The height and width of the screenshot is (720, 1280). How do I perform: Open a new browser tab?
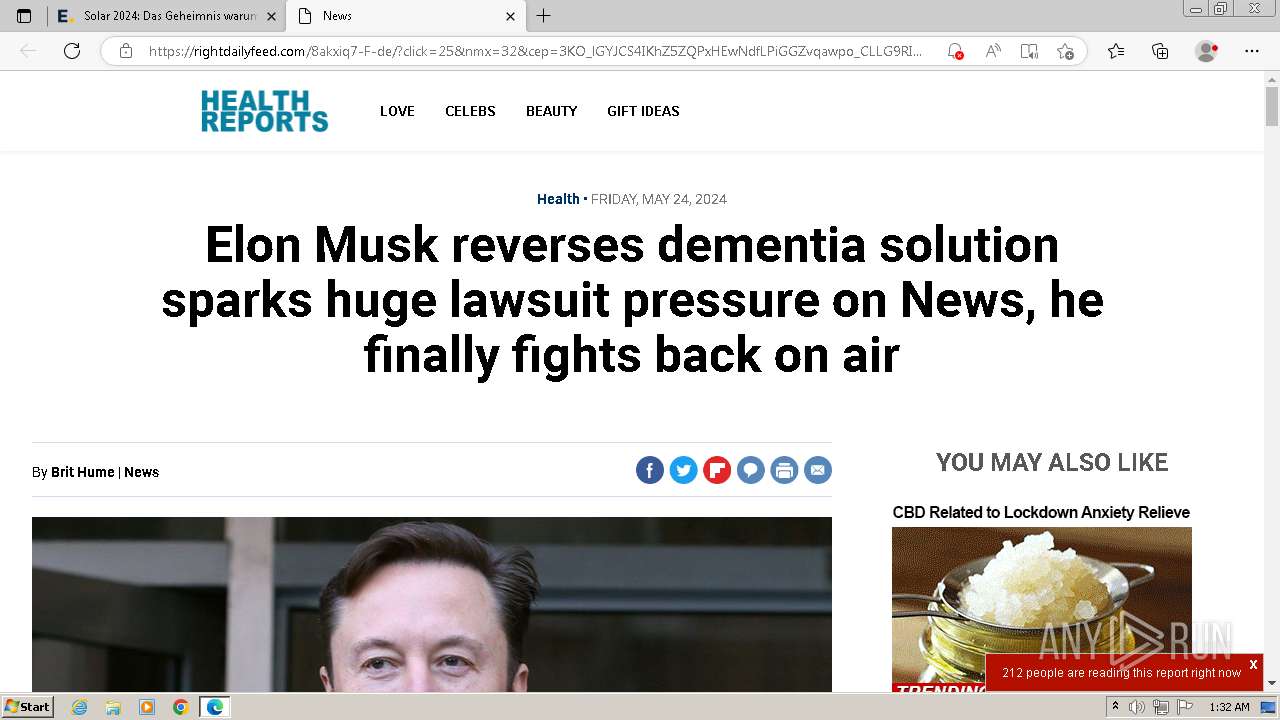click(x=543, y=16)
